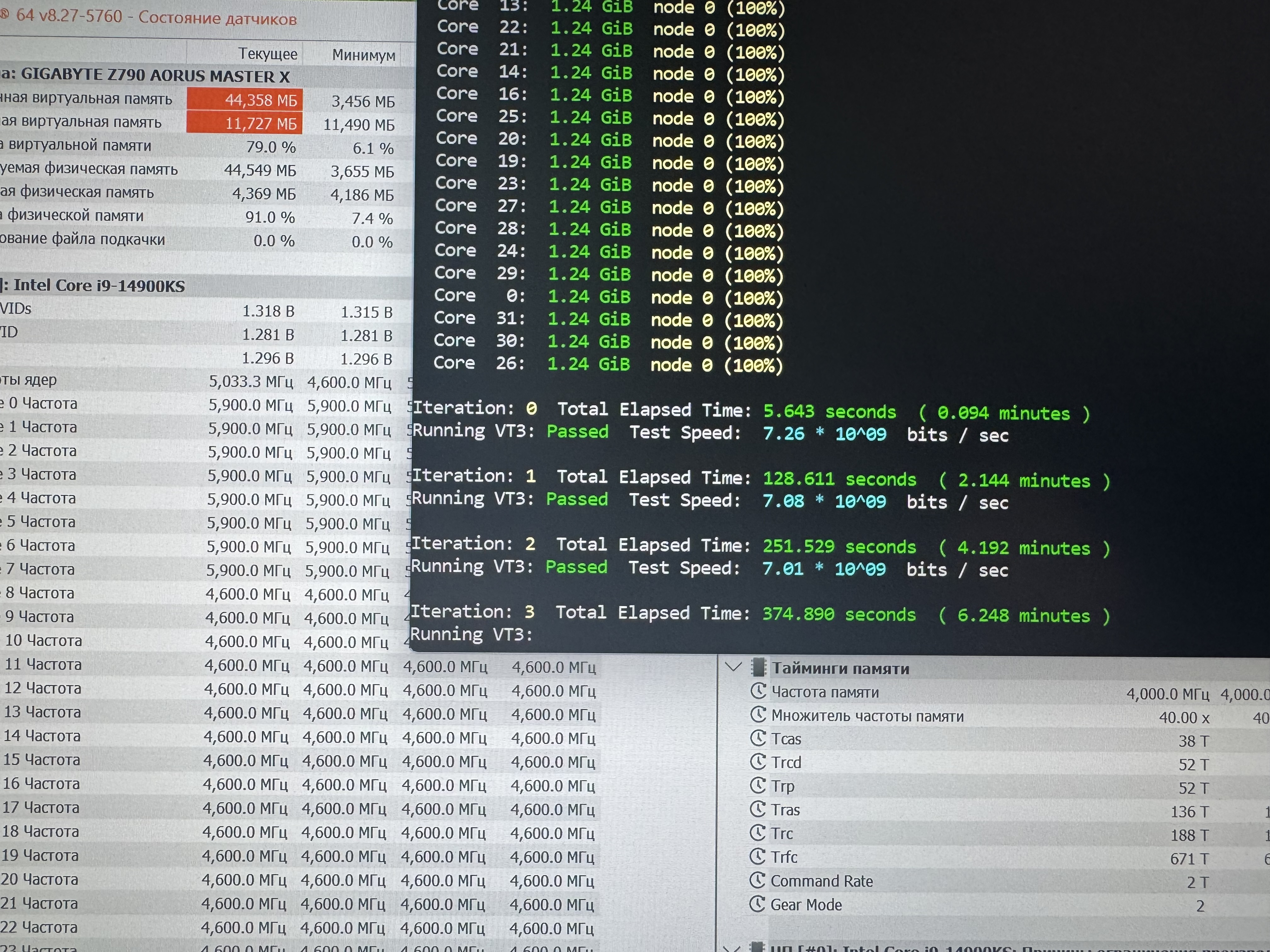The height and width of the screenshot is (952, 1270).
Task: Click the clock icon next to Trcd
Action: pyautogui.click(x=758, y=762)
